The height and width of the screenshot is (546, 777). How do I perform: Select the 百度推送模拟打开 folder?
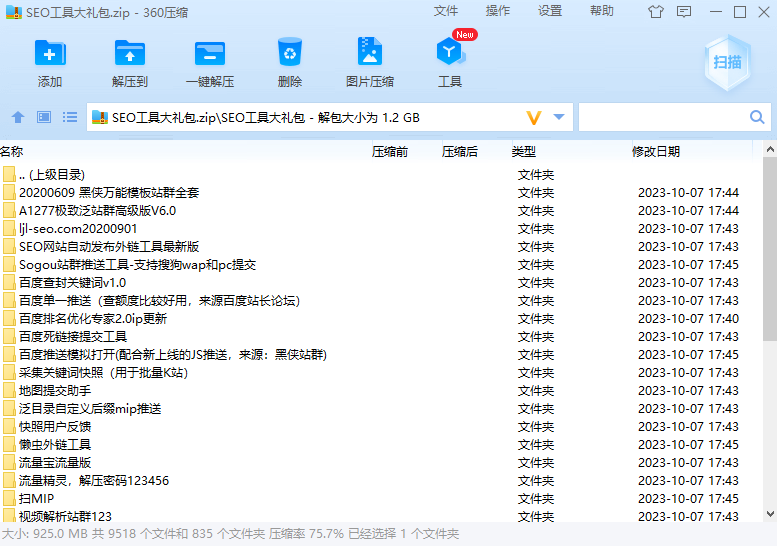pos(381,354)
